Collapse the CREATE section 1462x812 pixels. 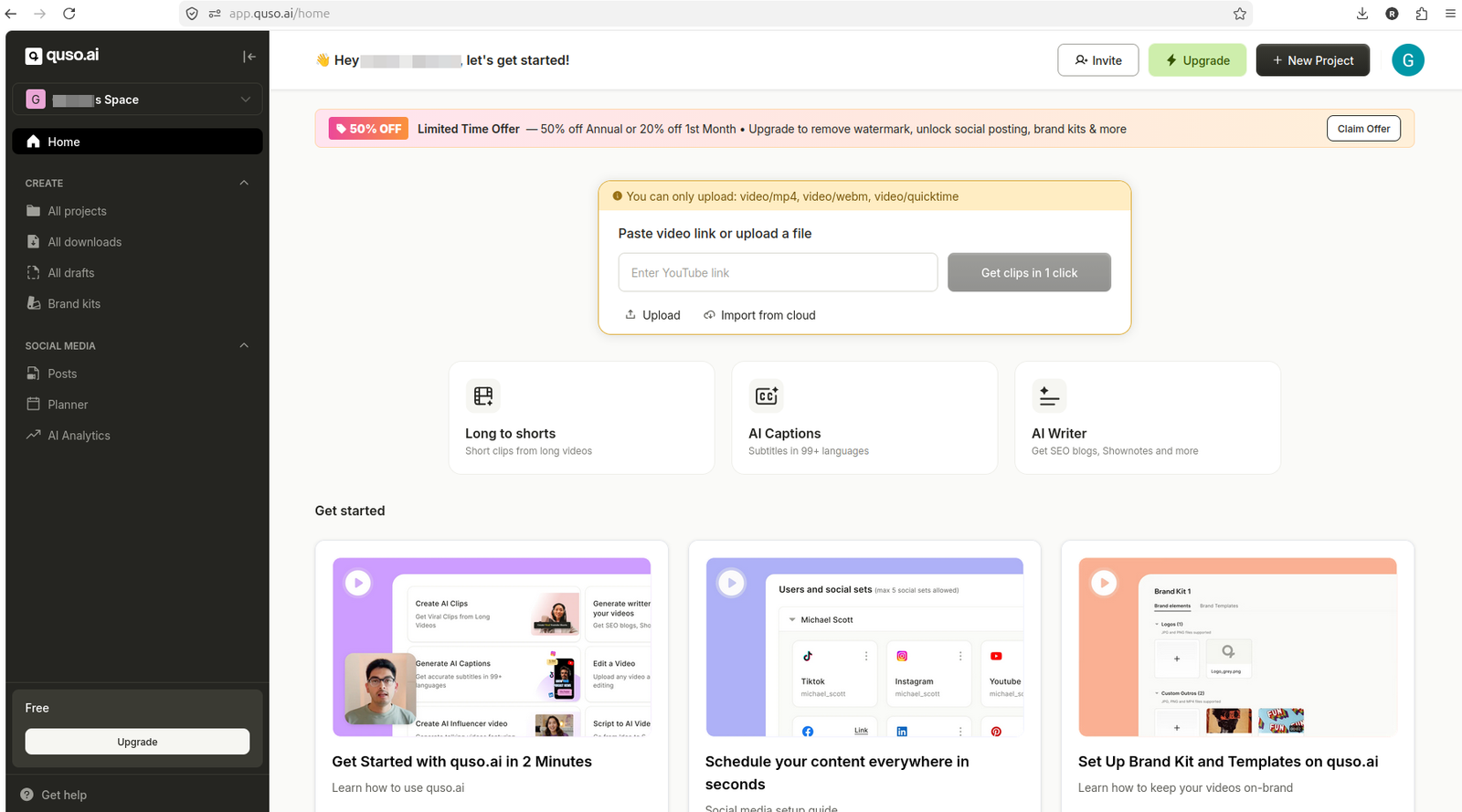tap(244, 183)
